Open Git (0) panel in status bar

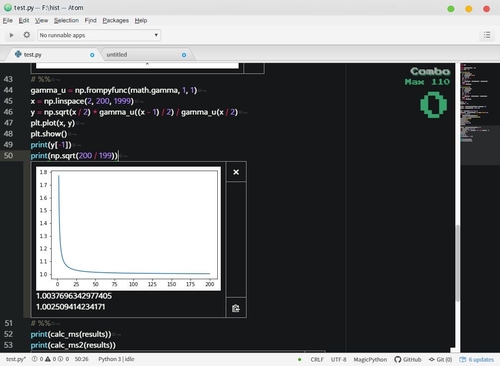tap(440, 359)
